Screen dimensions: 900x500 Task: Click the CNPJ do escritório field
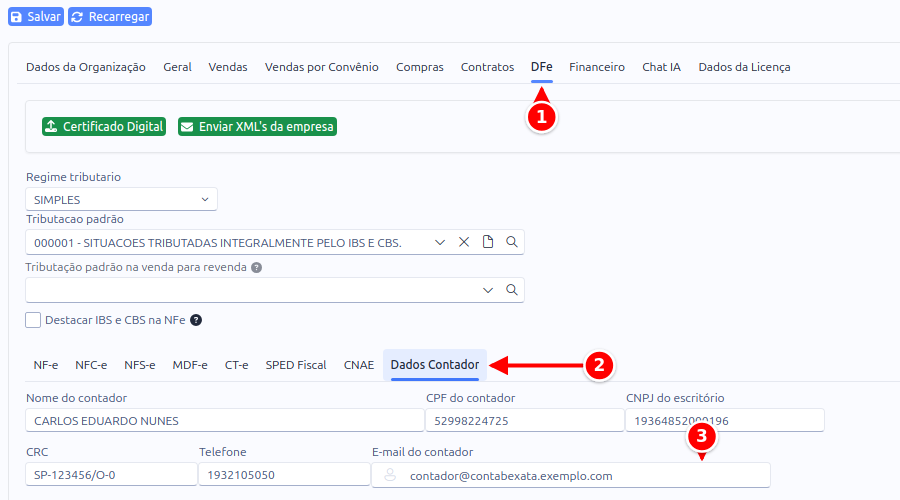click(725, 421)
